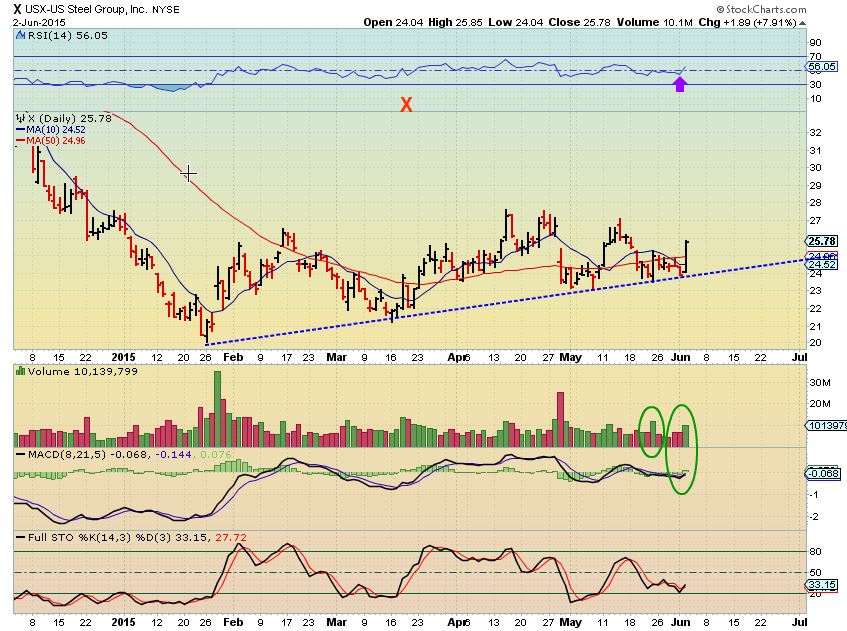Click the -0.068 MACD tag on right axis
Screen dimensions: 847x631
click(x=823, y=474)
